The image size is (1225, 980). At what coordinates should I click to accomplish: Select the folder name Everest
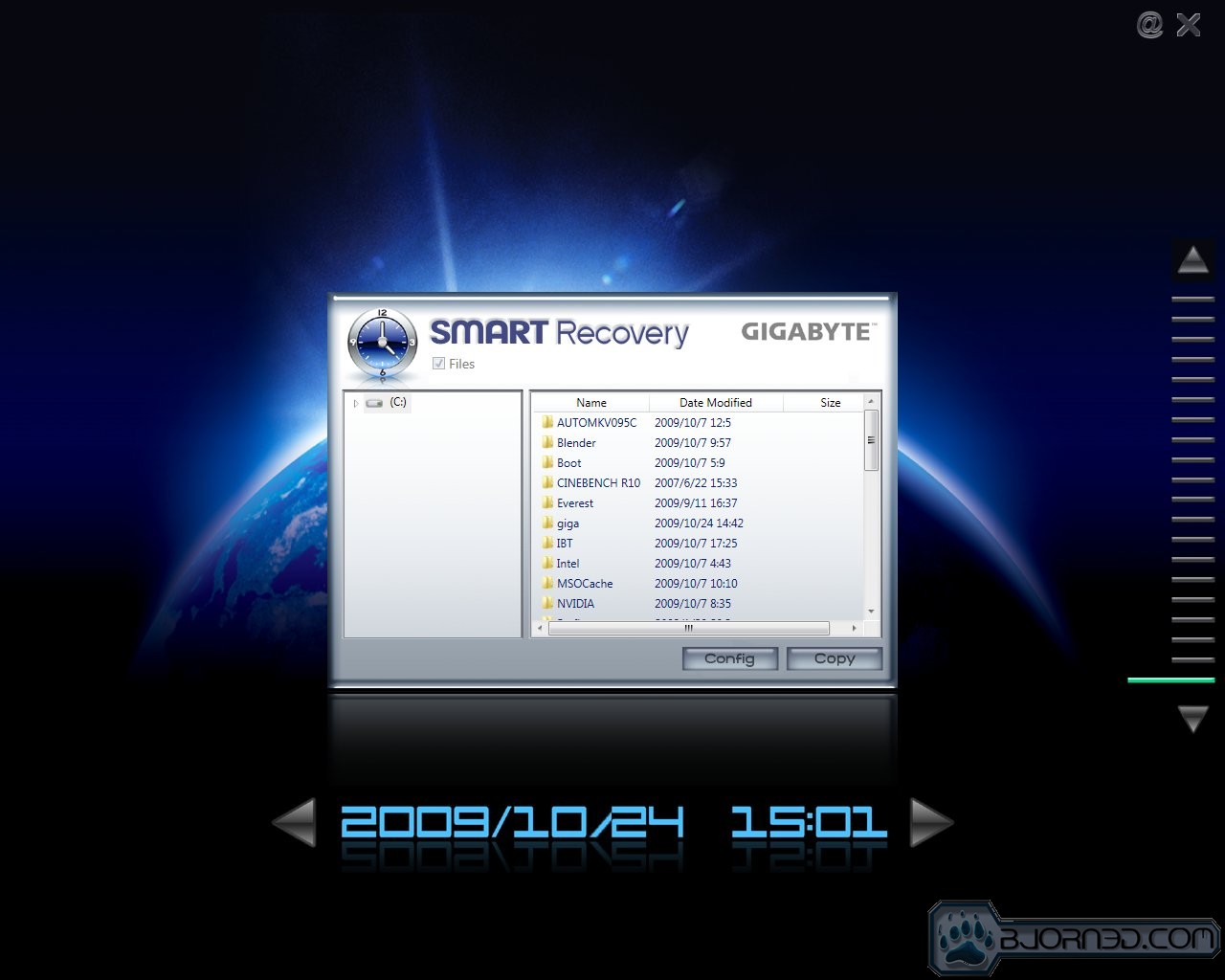coord(575,503)
